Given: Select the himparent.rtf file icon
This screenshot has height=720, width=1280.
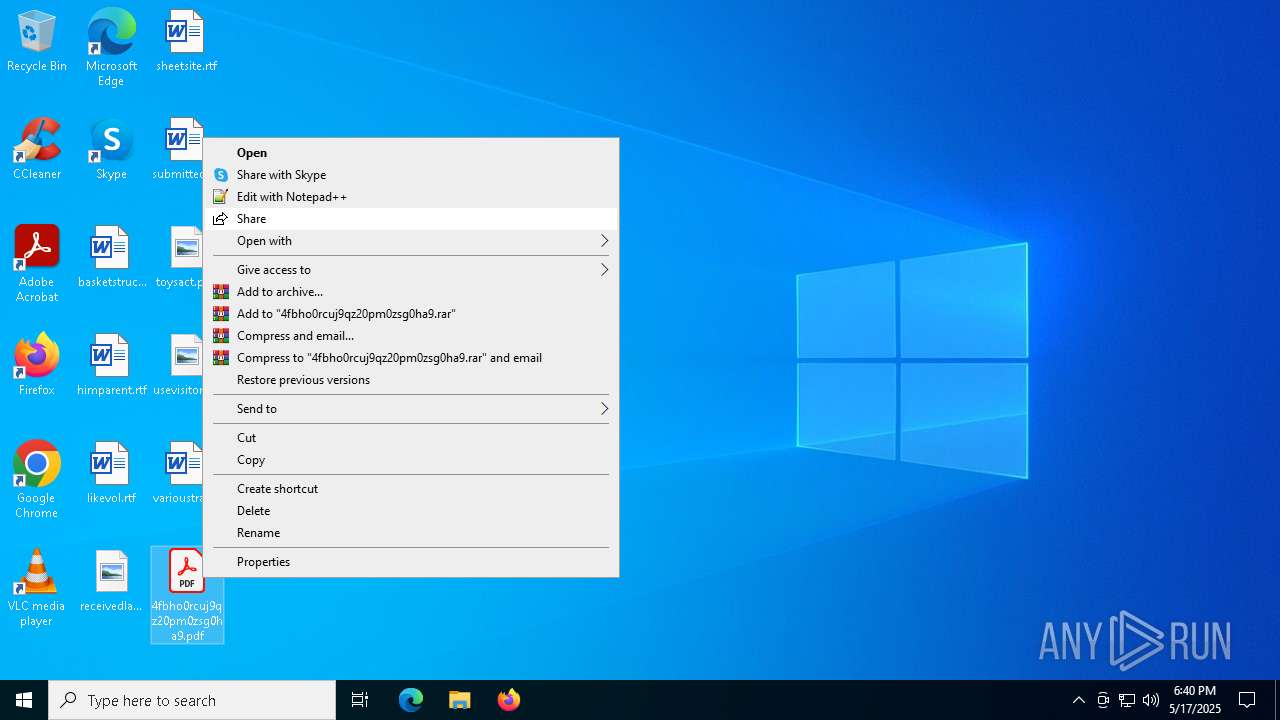Looking at the screenshot, I should click(111, 366).
